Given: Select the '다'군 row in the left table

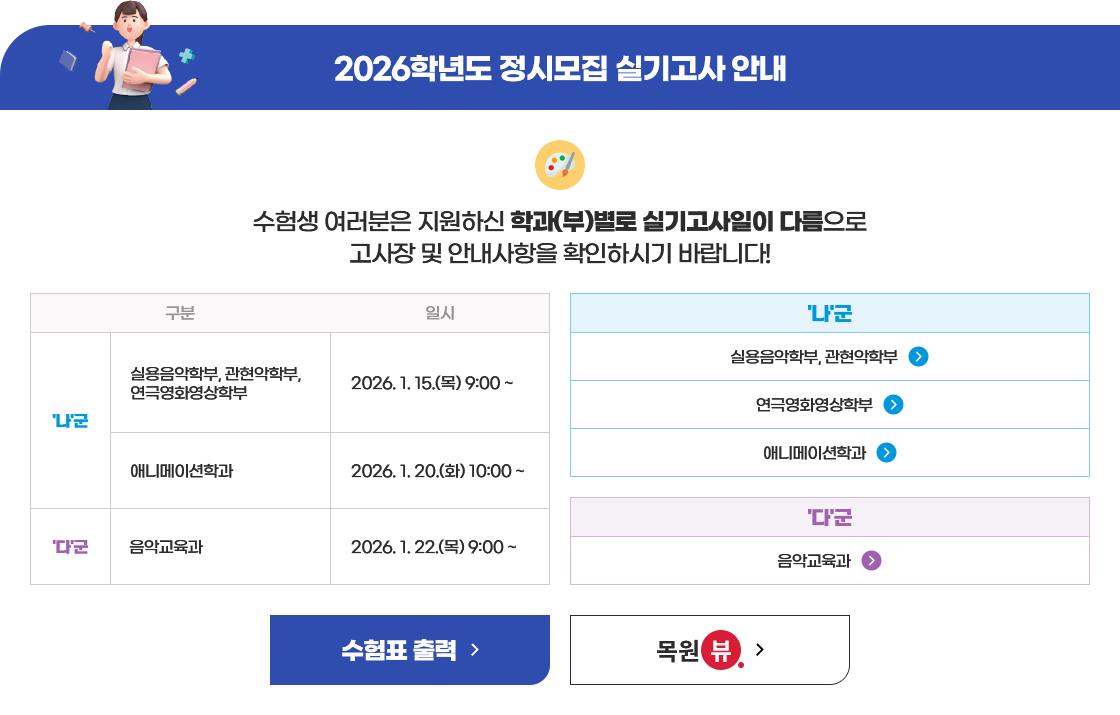Looking at the screenshot, I should tap(70, 546).
